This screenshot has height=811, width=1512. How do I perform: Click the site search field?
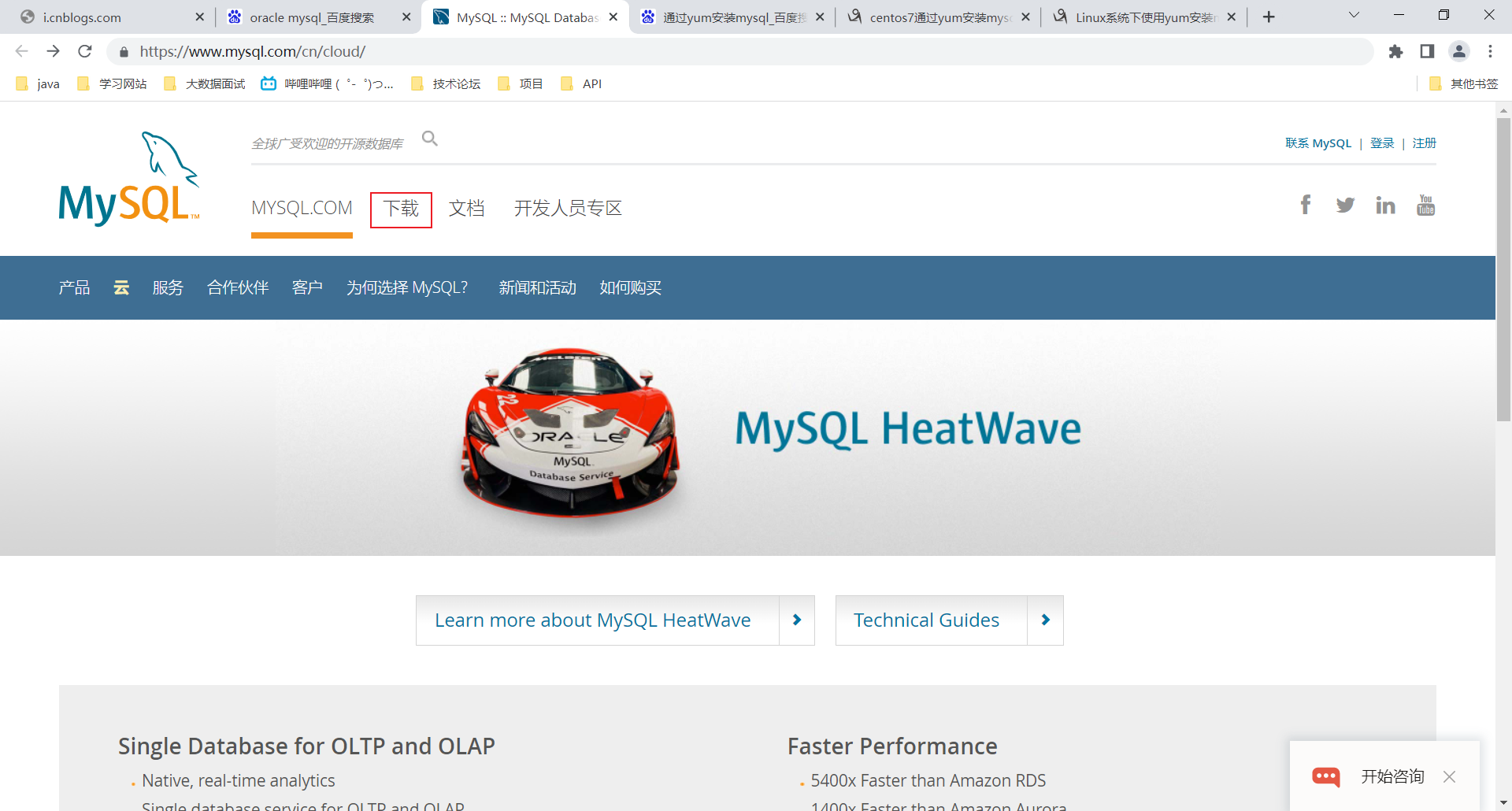[x=328, y=143]
